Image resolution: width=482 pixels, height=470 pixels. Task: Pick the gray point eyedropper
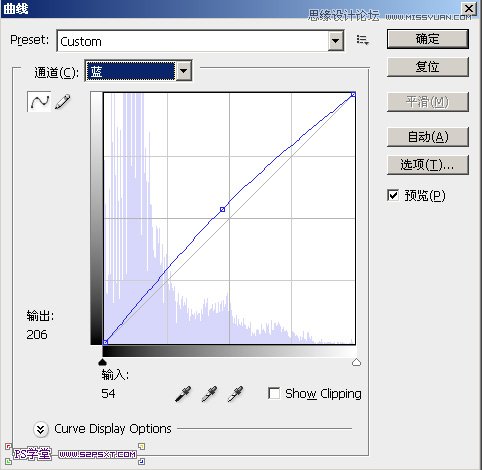209,394
